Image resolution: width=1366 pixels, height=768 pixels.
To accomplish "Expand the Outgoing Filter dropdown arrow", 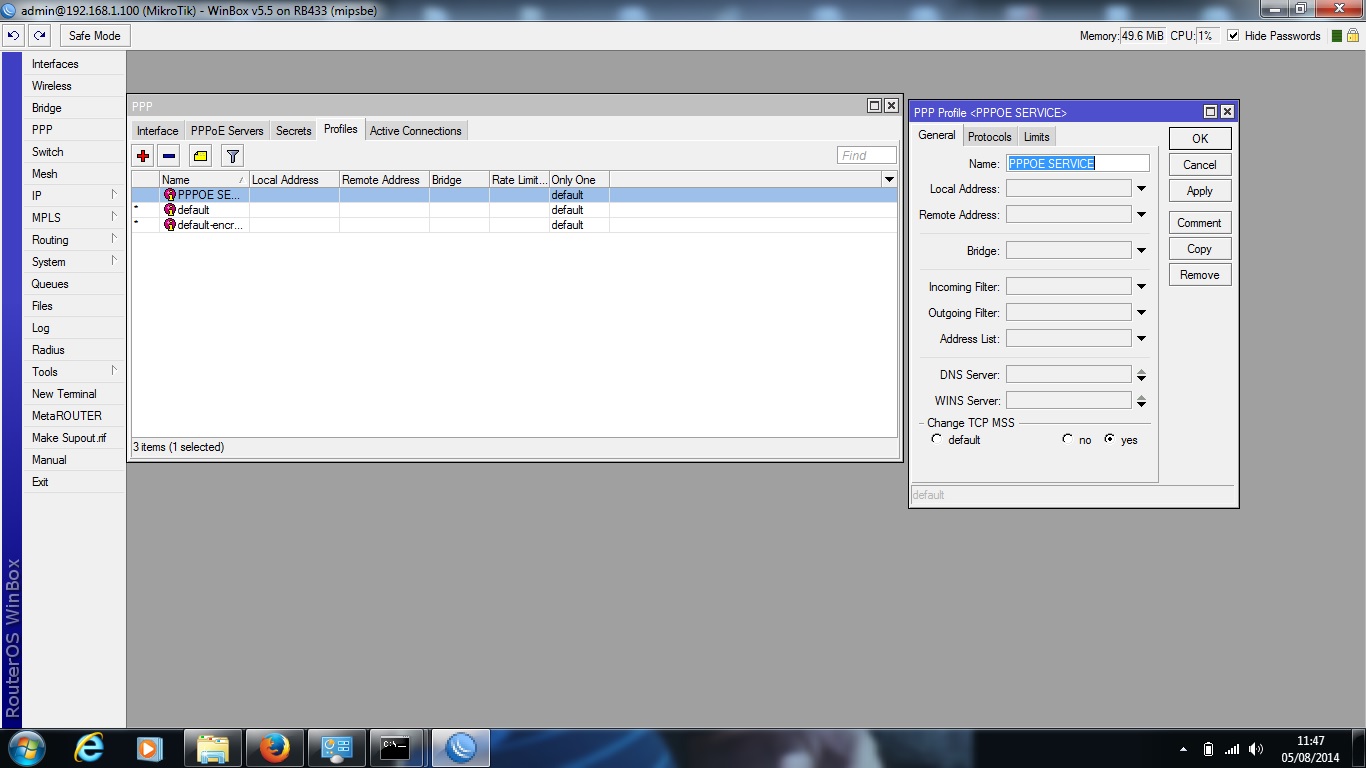I will point(1141,313).
